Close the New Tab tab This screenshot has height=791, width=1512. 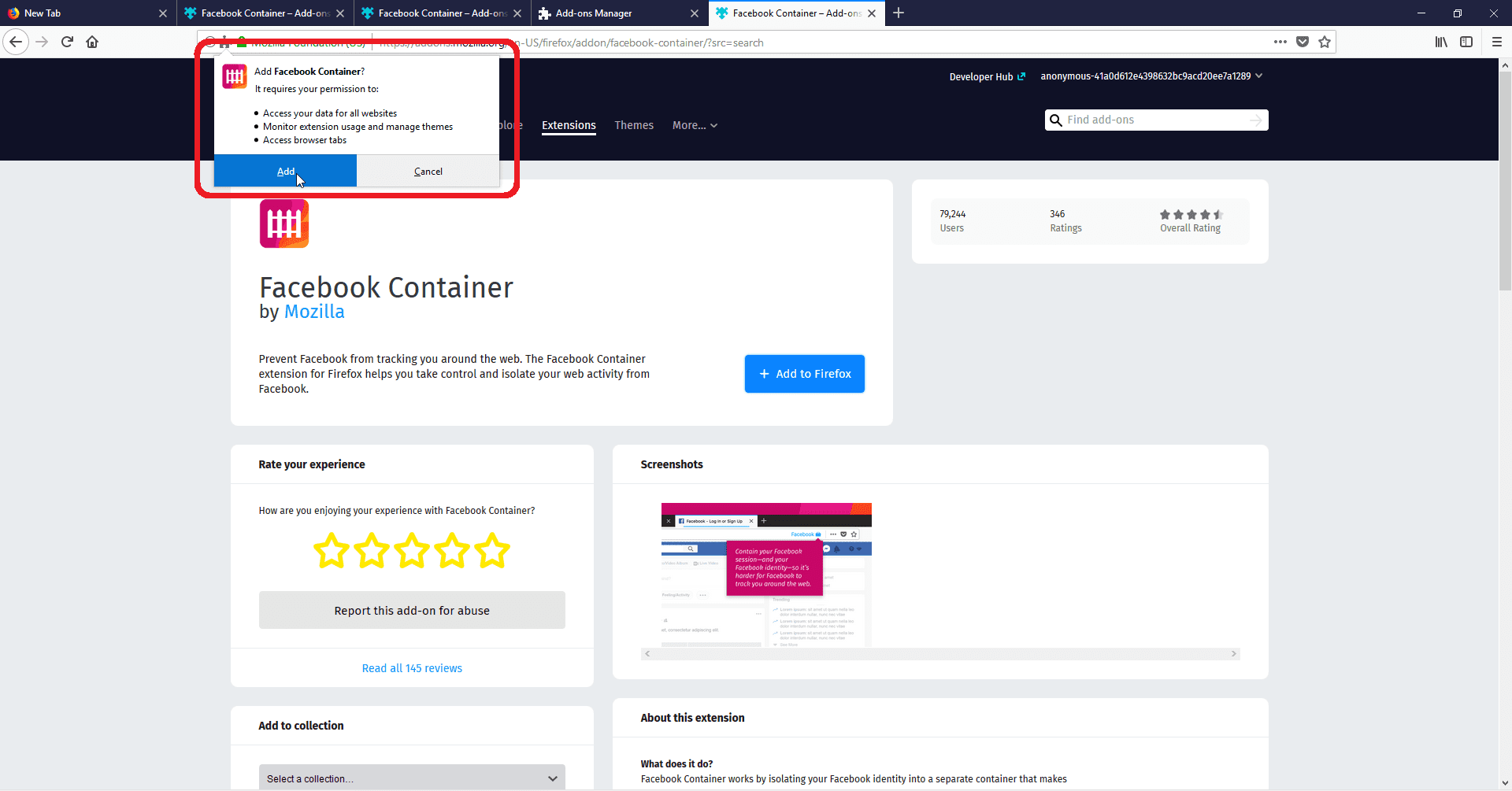click(163, 13)
